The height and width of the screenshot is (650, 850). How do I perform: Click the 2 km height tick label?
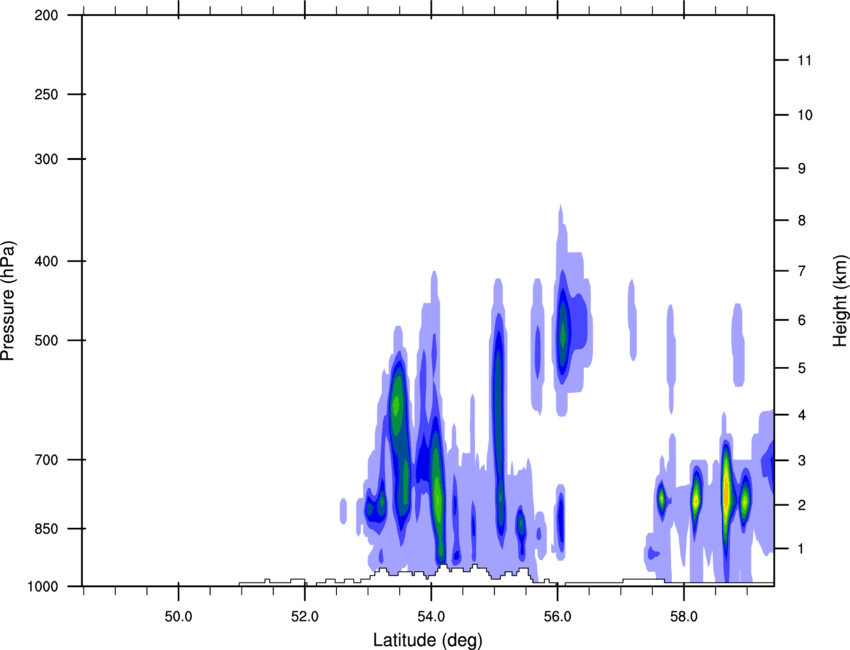point(801,505)
